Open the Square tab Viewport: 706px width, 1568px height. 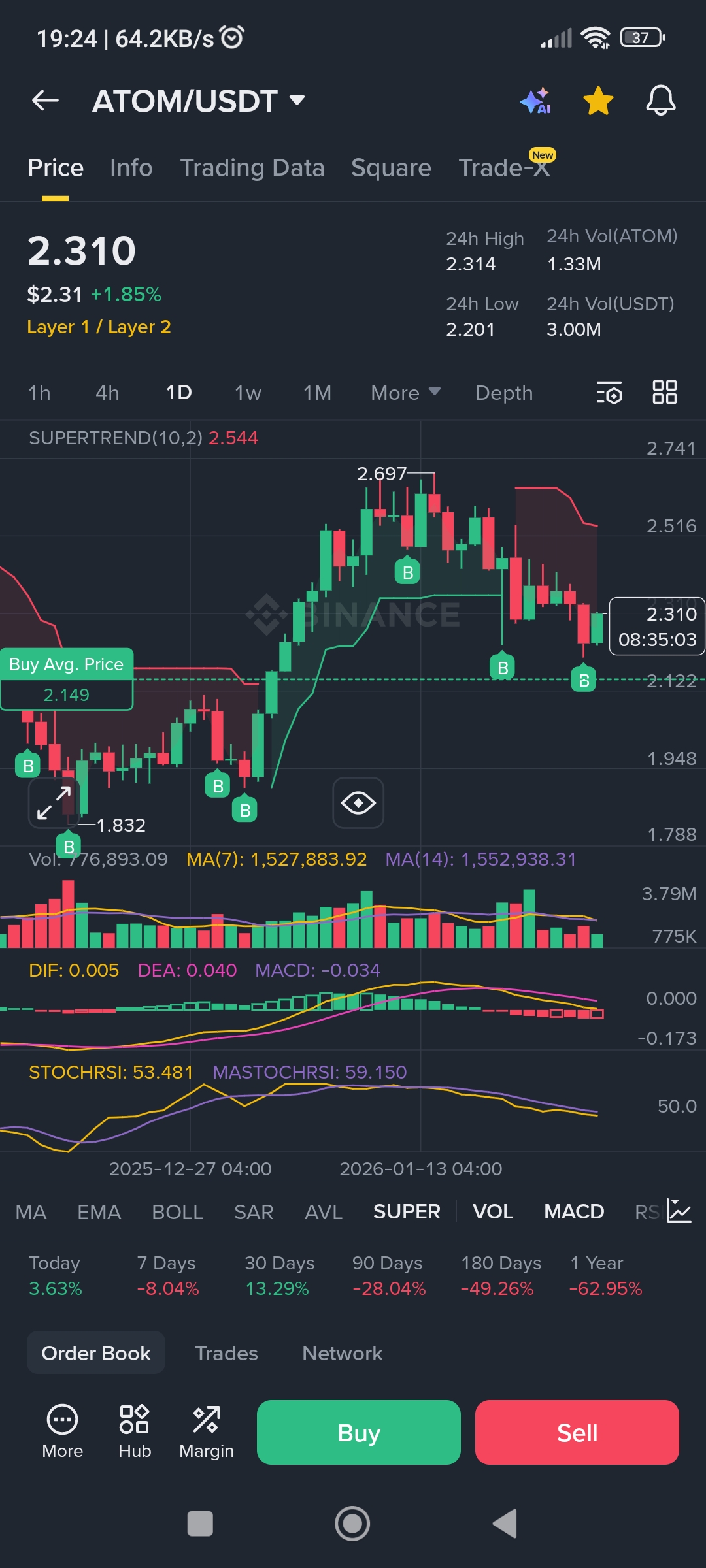pyautogui.click(x=391, y=168)
